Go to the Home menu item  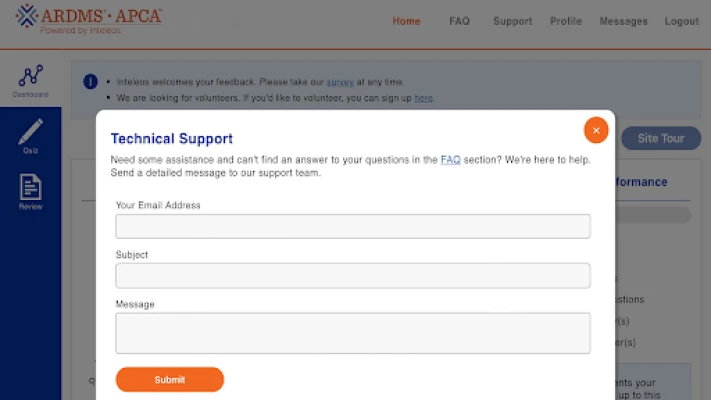tap(406, 21)
